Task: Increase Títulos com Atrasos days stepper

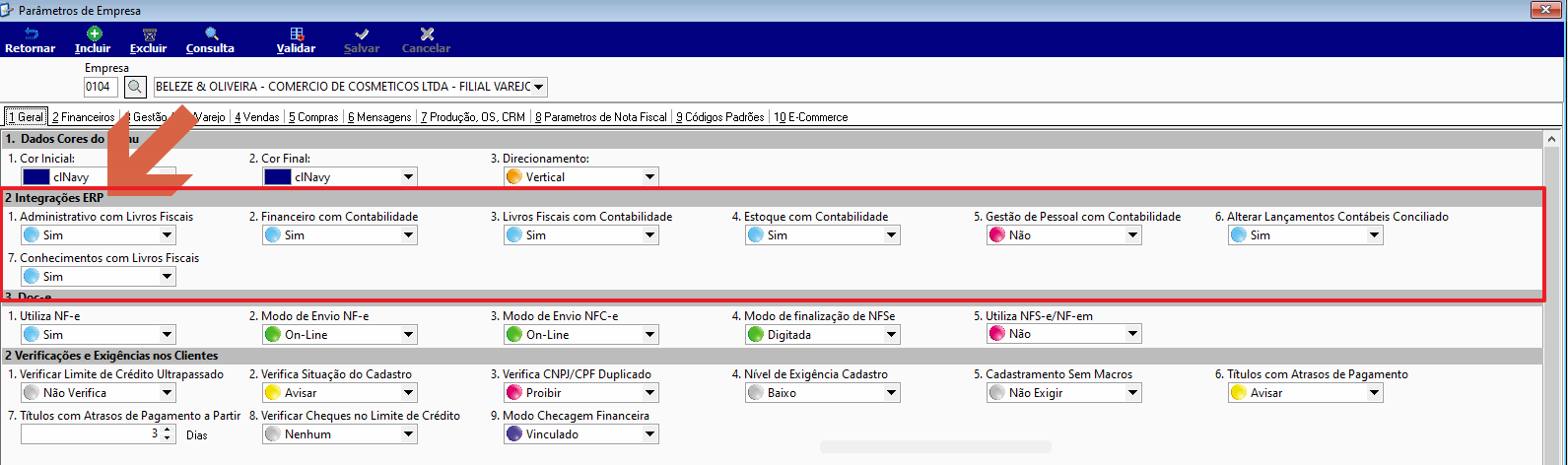Action: 168,430
